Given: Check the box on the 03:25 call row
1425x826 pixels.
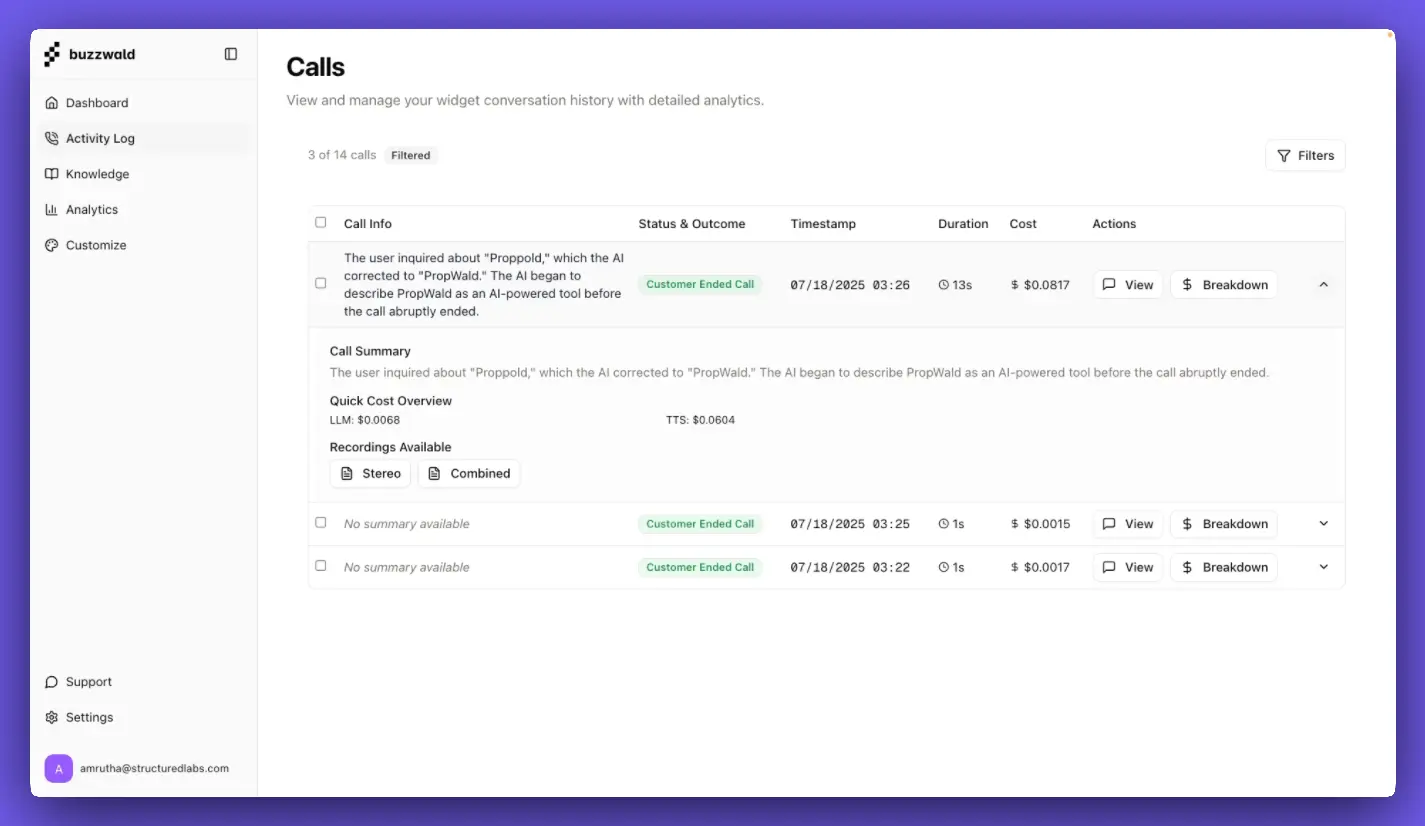Looking at the screenshot, I should pyautogui.click(x=320, y=522).
